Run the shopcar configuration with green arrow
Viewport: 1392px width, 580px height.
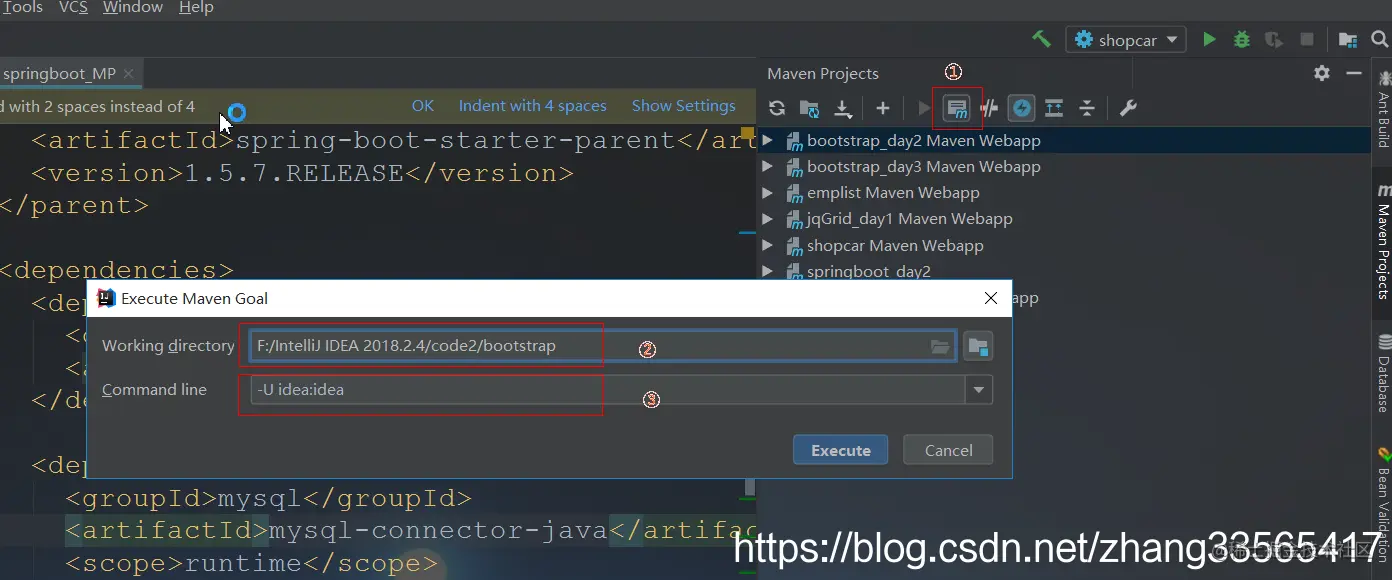1209,40
